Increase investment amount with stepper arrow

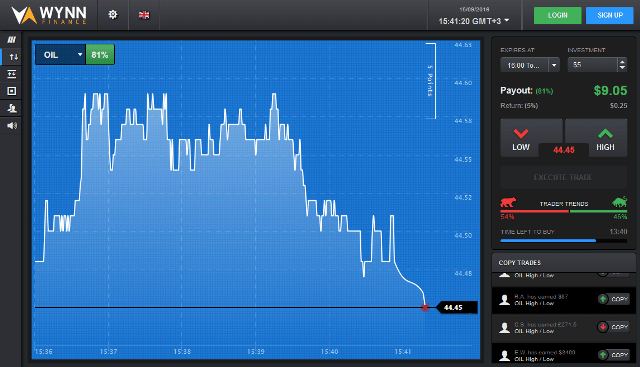click(622, 62)
